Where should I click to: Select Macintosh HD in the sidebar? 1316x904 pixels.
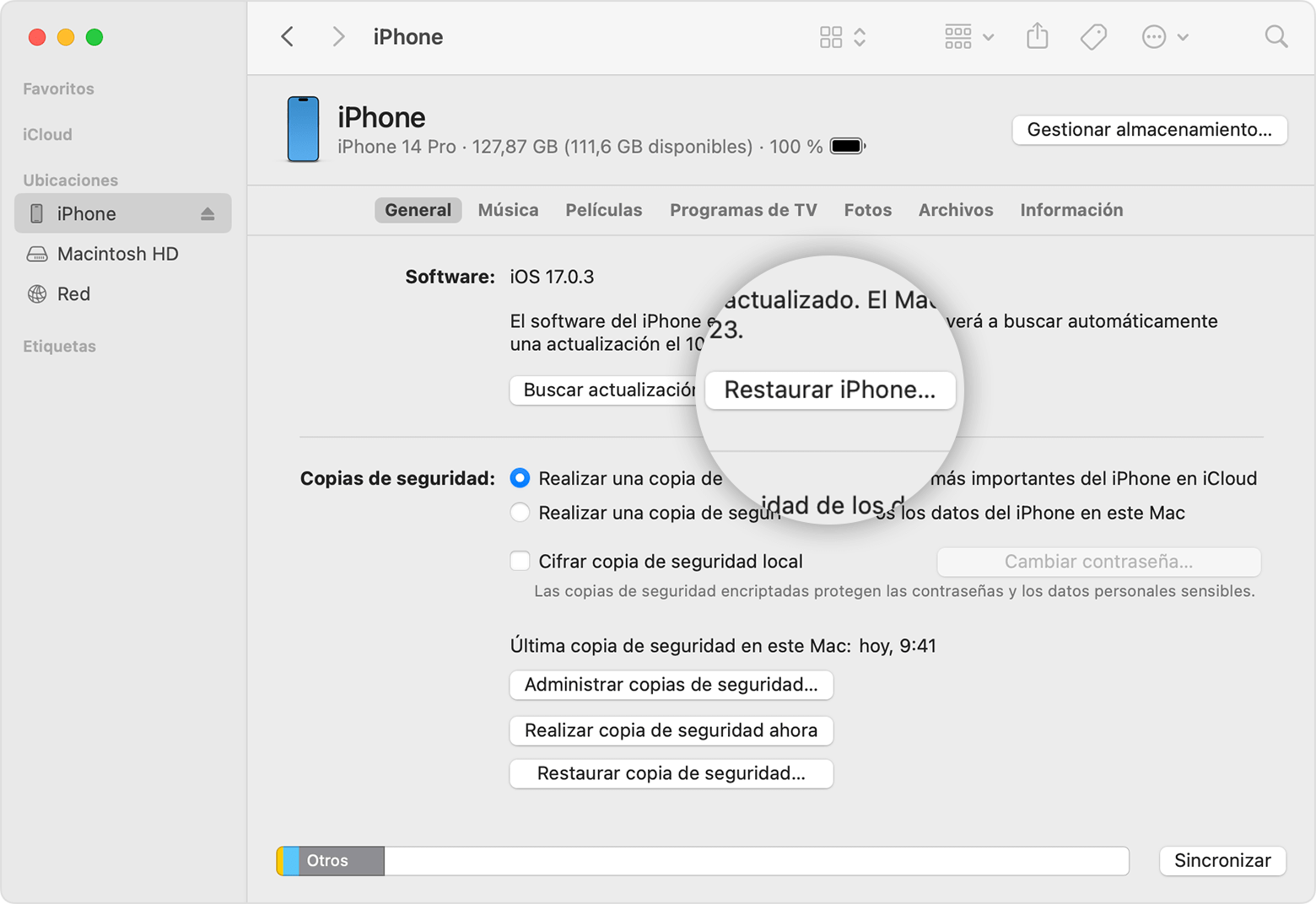[117, 254]
